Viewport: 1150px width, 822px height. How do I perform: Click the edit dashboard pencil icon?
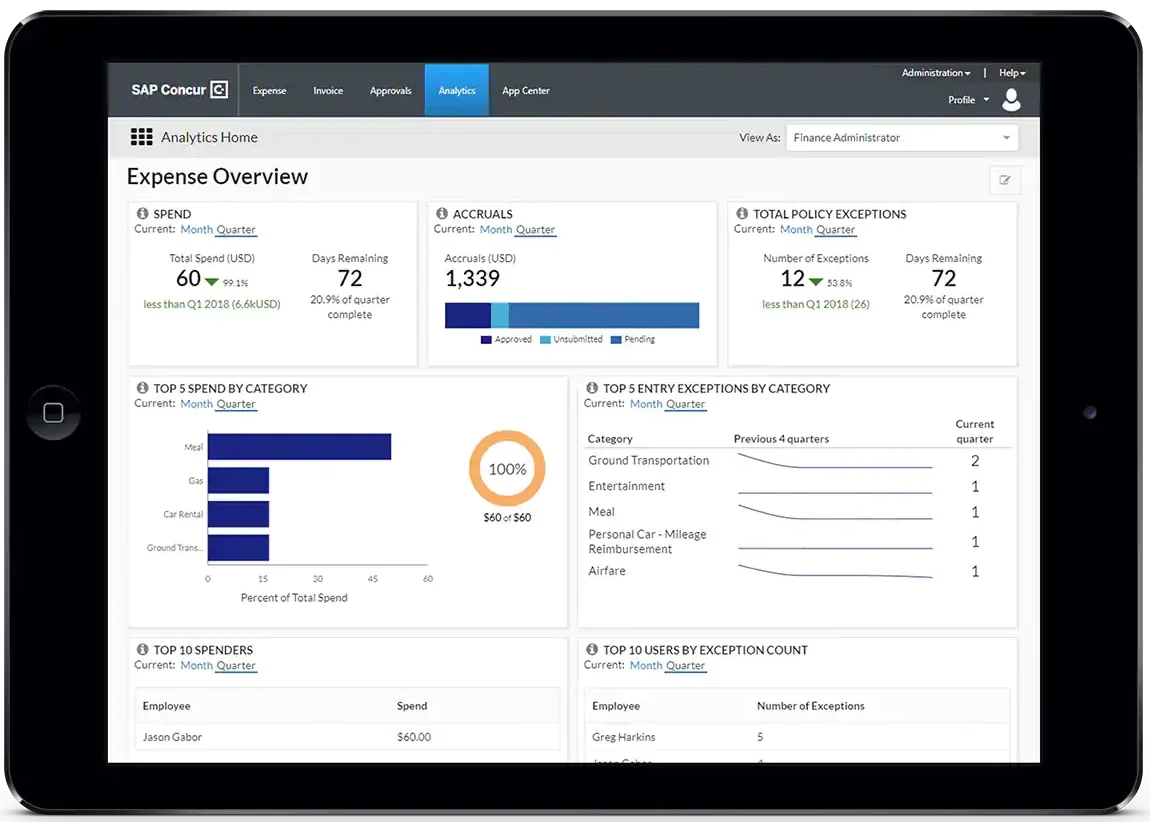coord(1004,180)
